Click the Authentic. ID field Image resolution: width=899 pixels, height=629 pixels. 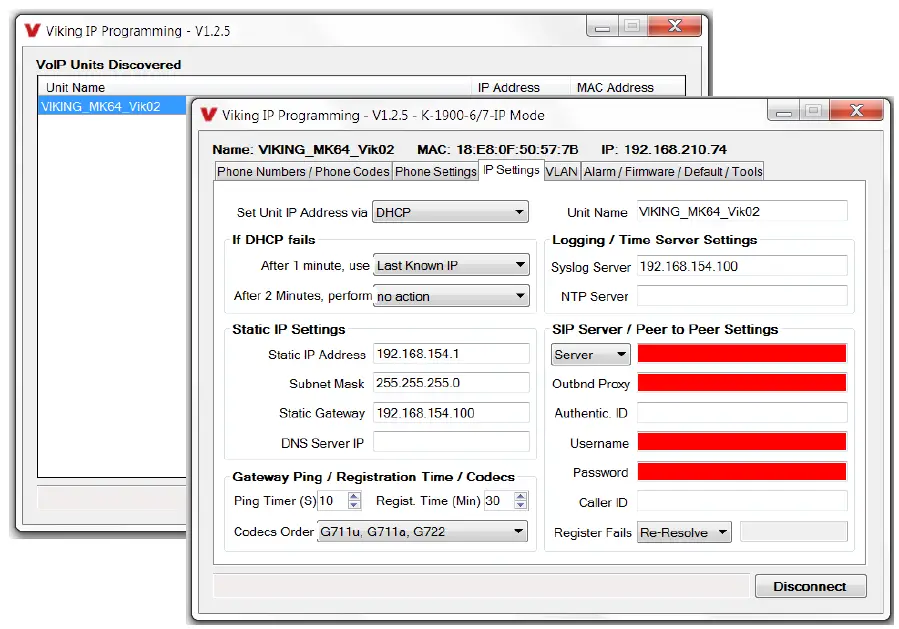coord(742,413)
